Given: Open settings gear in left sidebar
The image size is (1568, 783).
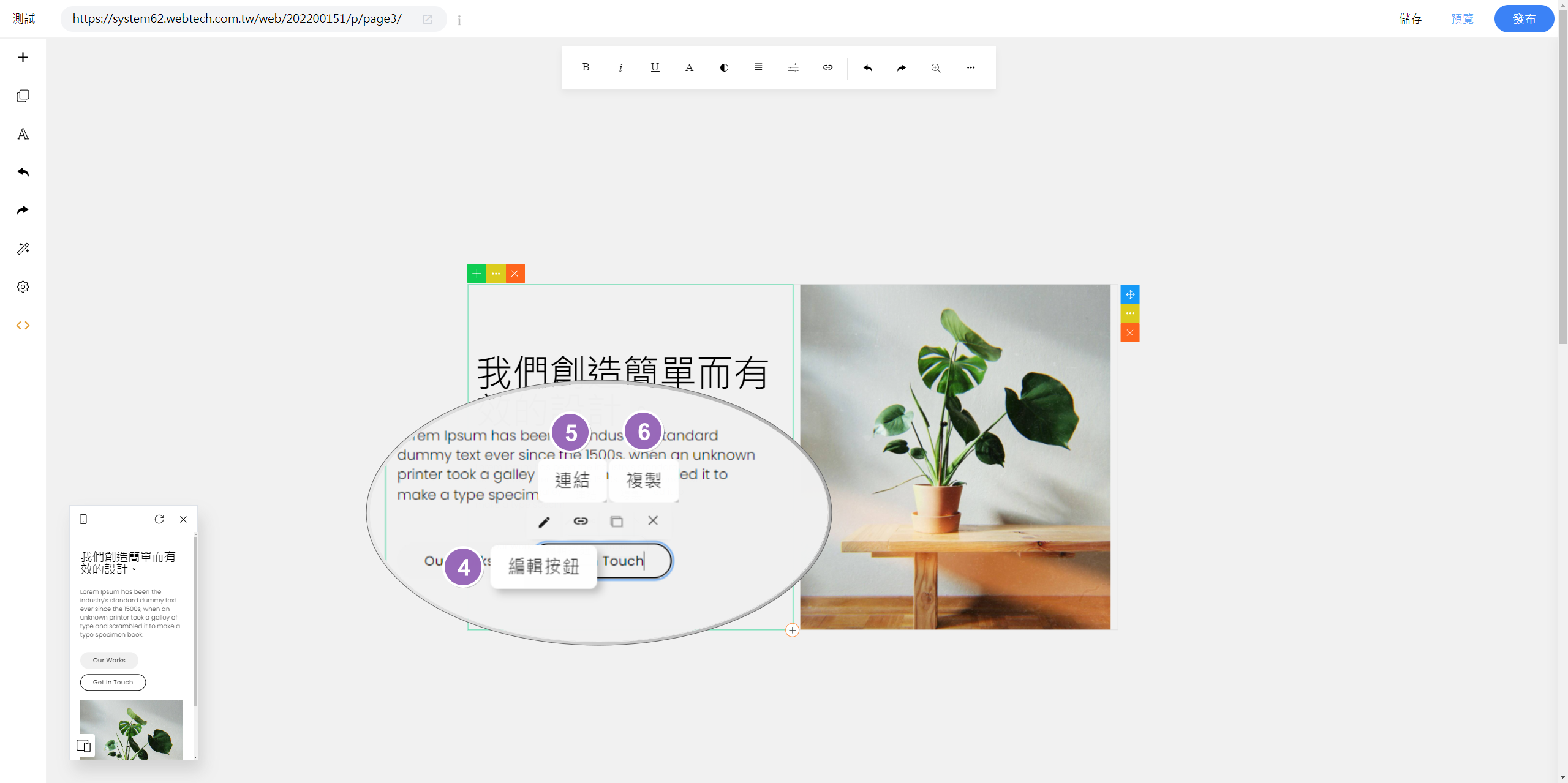Looking at the screenshot, I should click(23, 287).
